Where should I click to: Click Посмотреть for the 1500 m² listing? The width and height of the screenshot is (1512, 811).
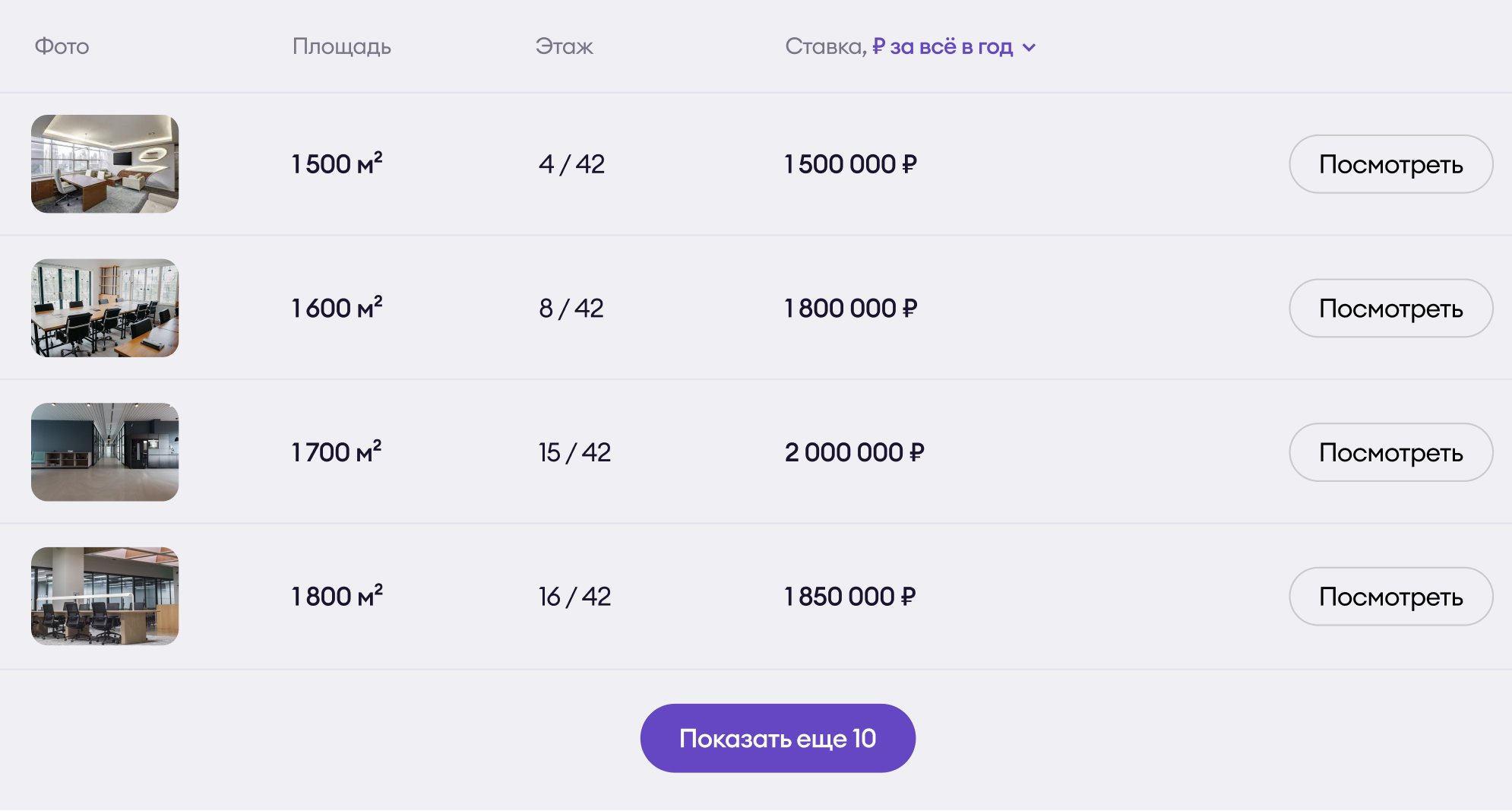1390,164
